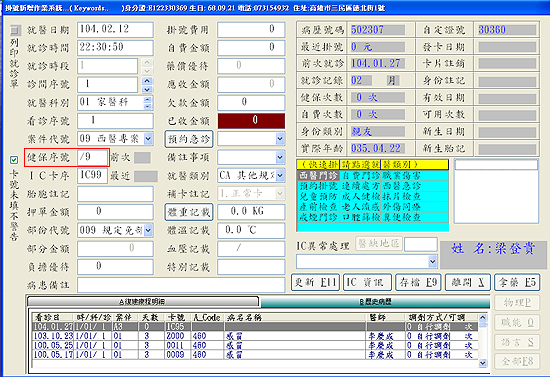The width and height of the screenshot is (550, 377).
Task: Increase 就診時段 with the up arrow
Action: click(x=147, y=62)
